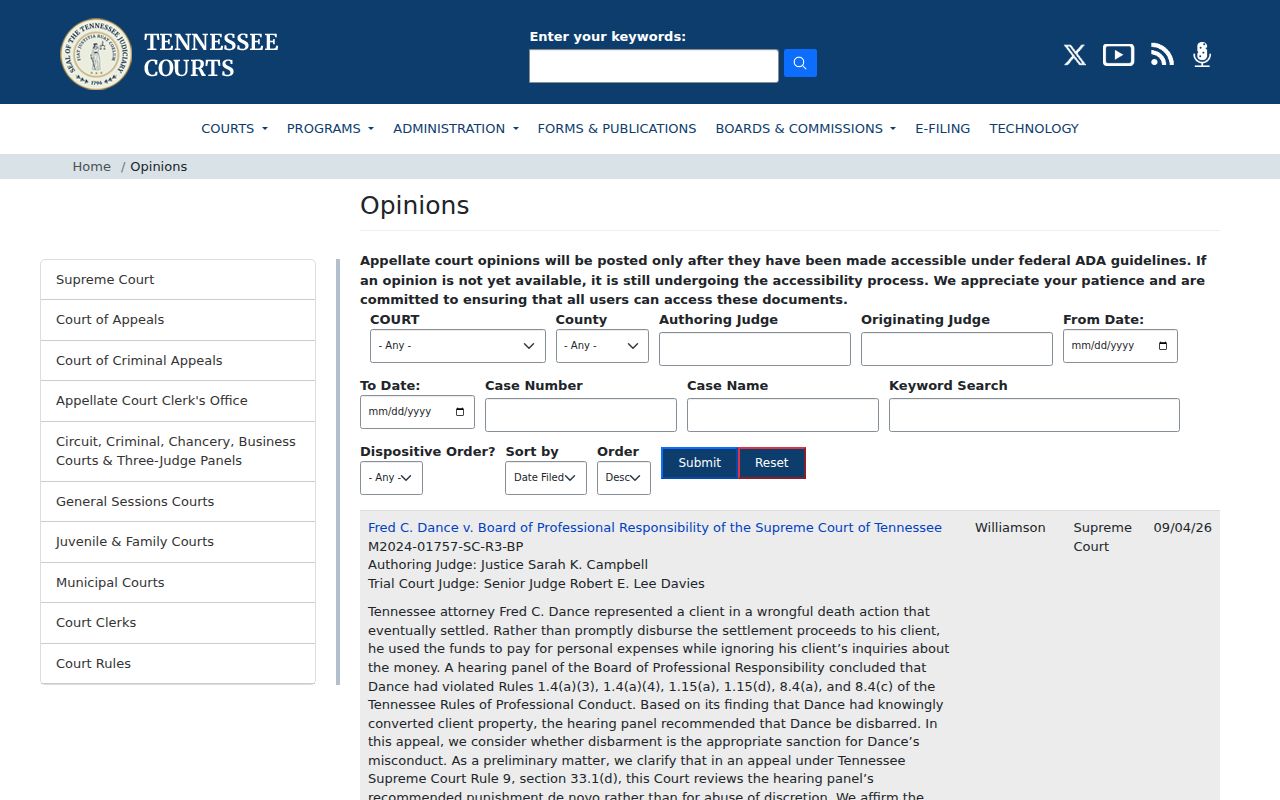Open Juvenile & Family Courts sidebar item

(178, 542)
